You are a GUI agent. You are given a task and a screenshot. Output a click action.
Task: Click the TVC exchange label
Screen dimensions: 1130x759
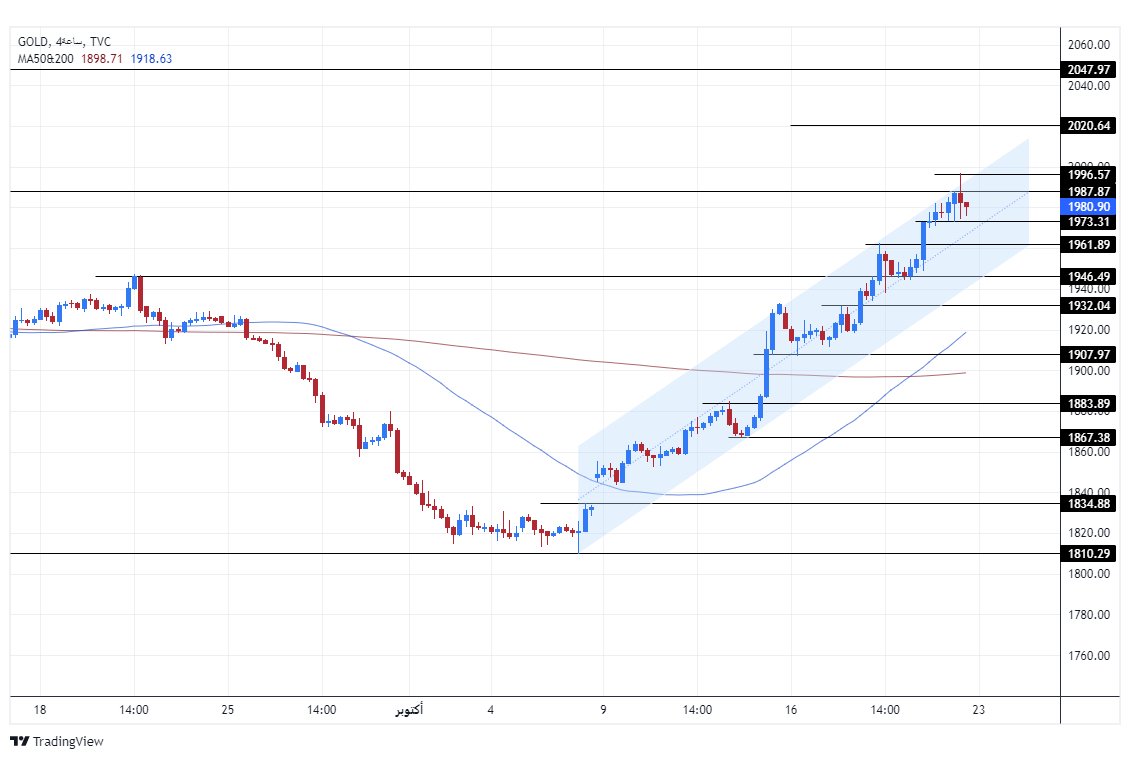100,42
